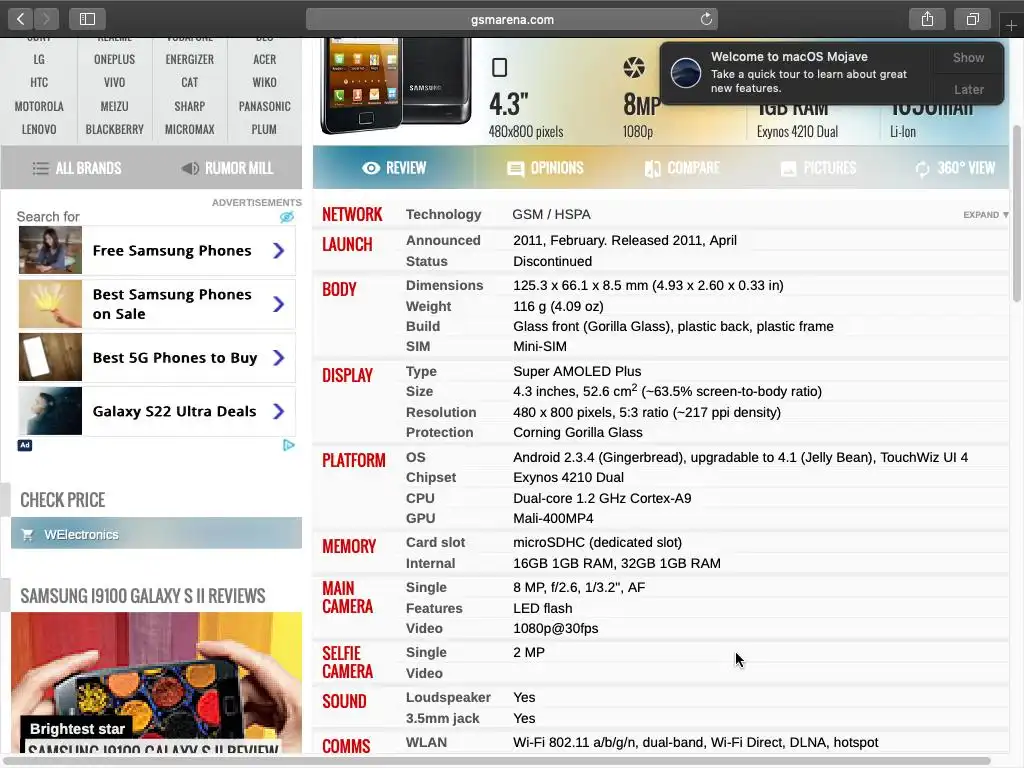This screenshot has height=768, width=1024.
Task: Click Later on the macOS Mojave notification
Action: [x=968, y=89]
